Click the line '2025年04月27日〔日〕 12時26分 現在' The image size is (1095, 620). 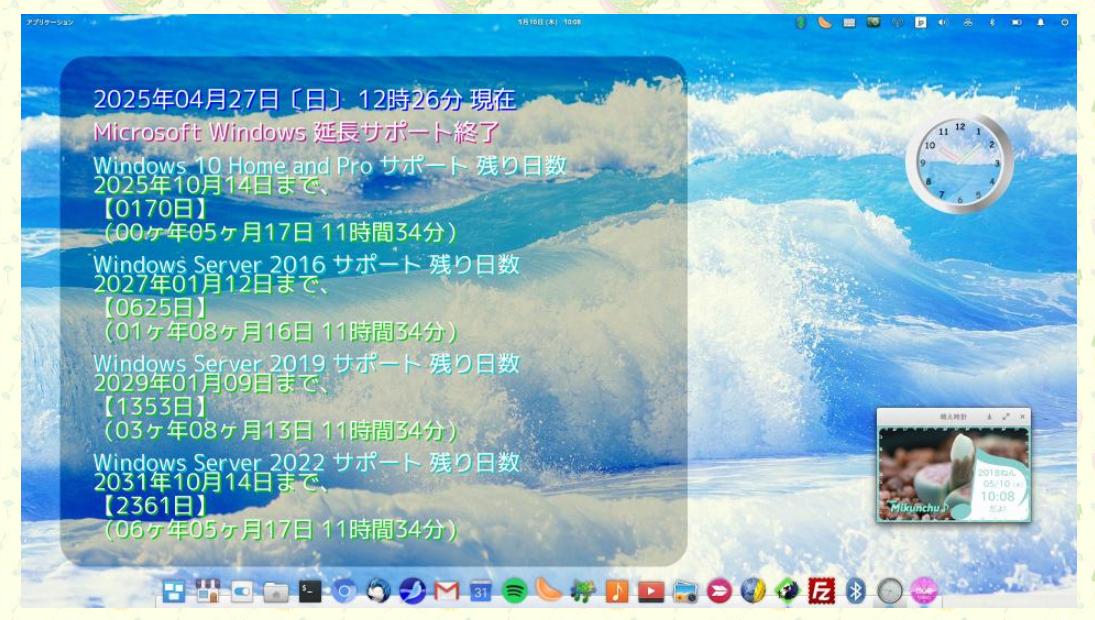pos(304,100)
